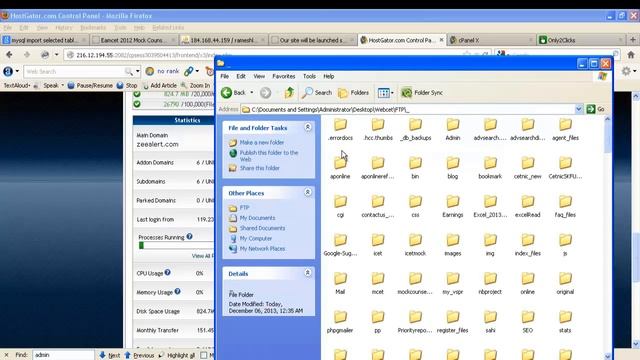
Task: Collapse the Other Places panel
Action: (x=308, y=192)
